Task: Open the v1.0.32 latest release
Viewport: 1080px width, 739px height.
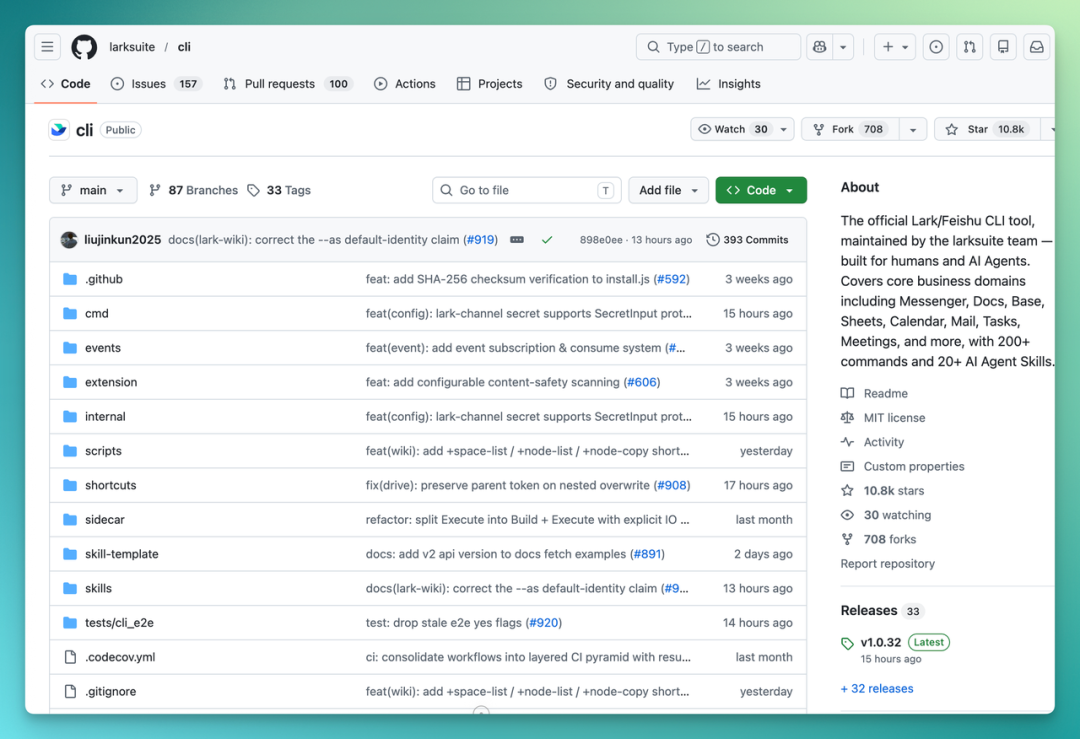Action: point(880,643)
